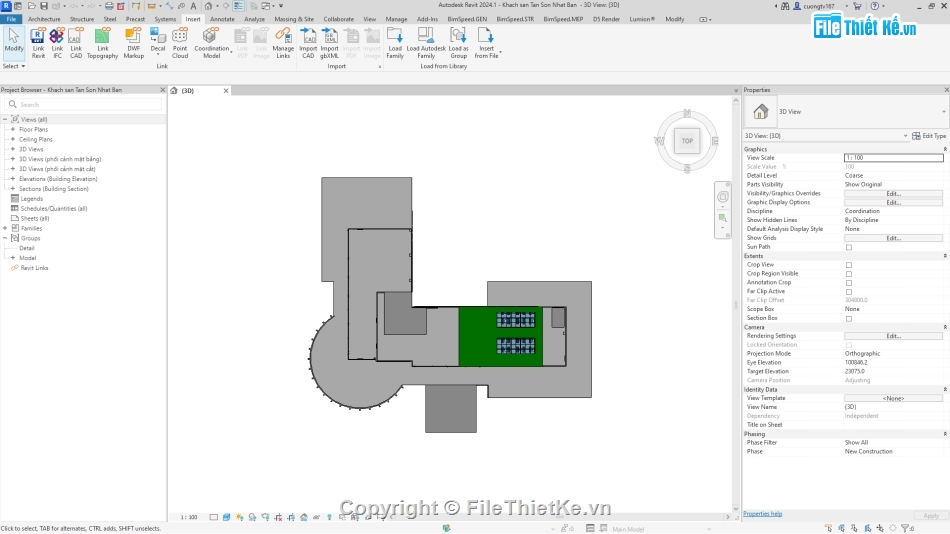Close the {3D} view tab

[226, 90]
